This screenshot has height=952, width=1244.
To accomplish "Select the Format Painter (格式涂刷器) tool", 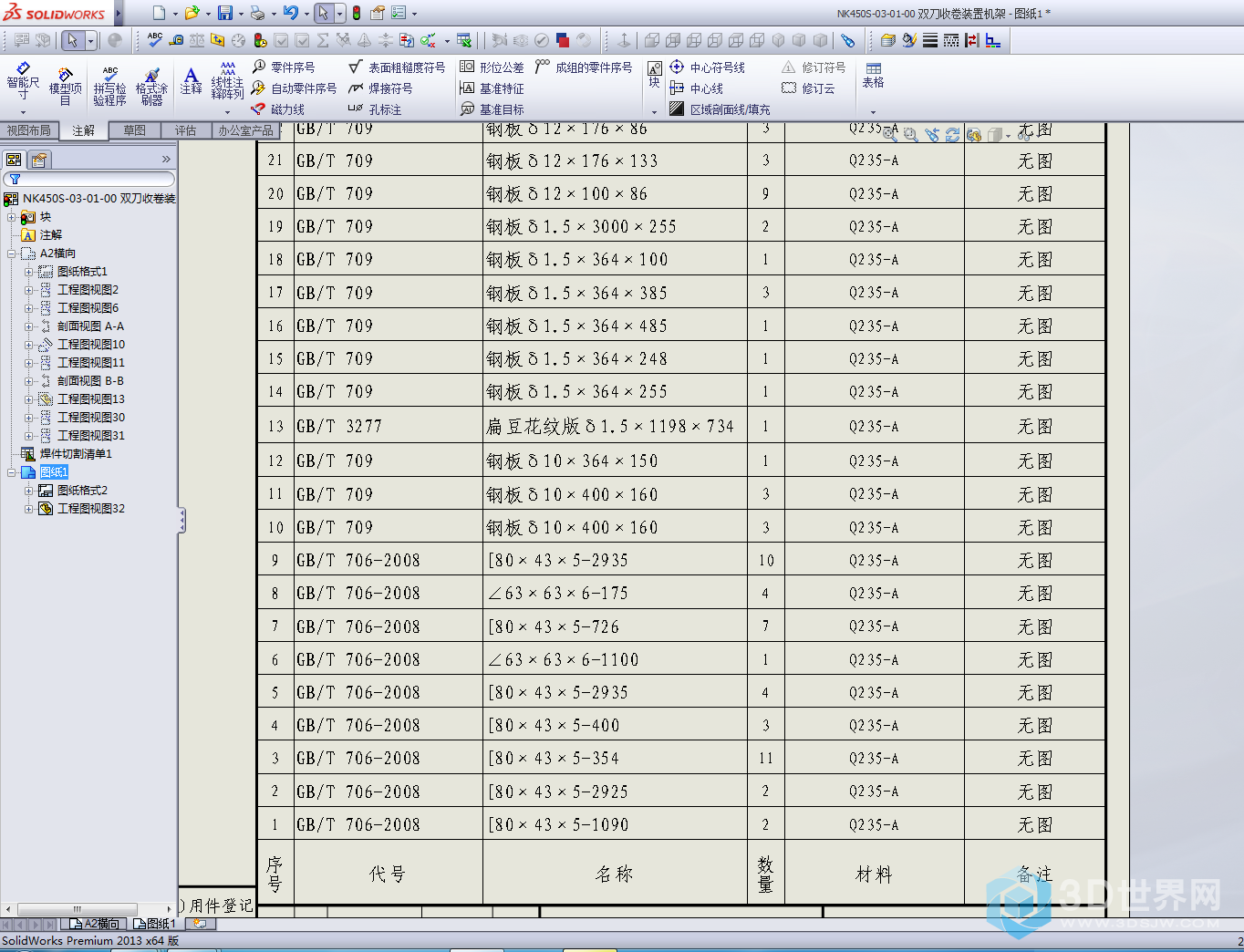I will point(151,86).
